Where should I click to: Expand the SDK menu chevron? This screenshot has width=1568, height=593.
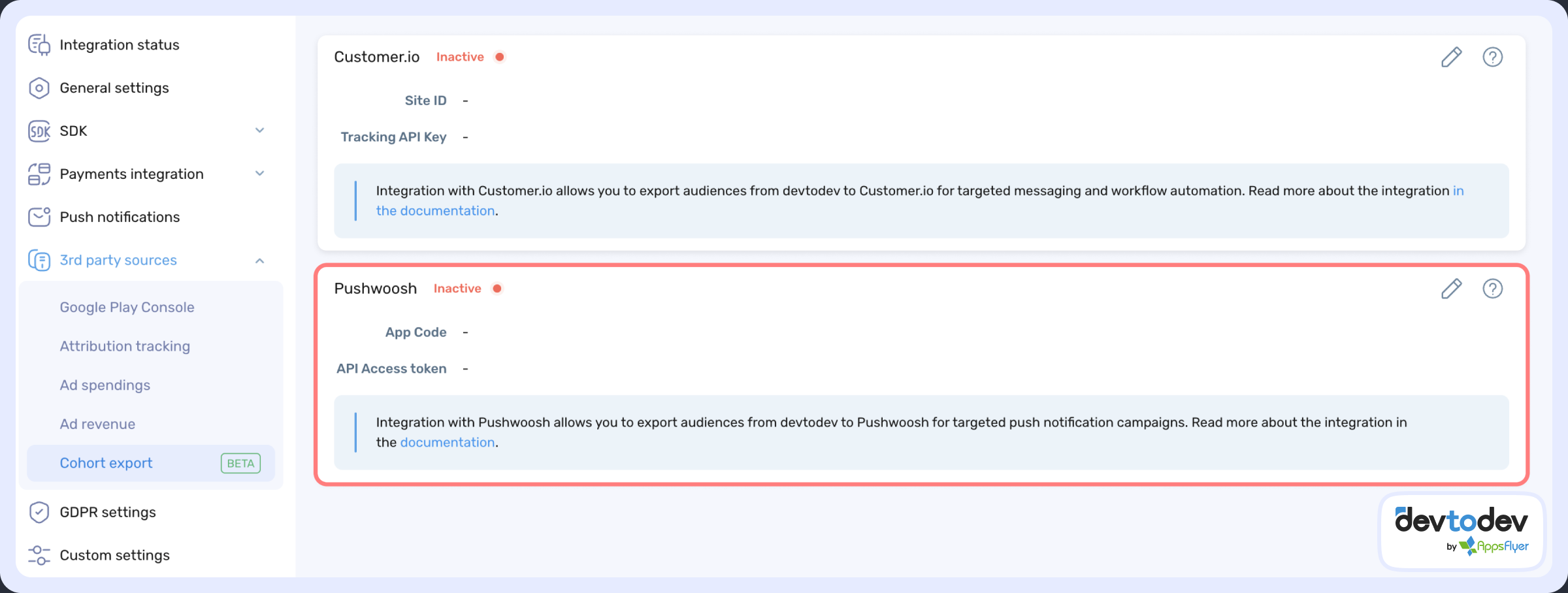coord(259,131)
